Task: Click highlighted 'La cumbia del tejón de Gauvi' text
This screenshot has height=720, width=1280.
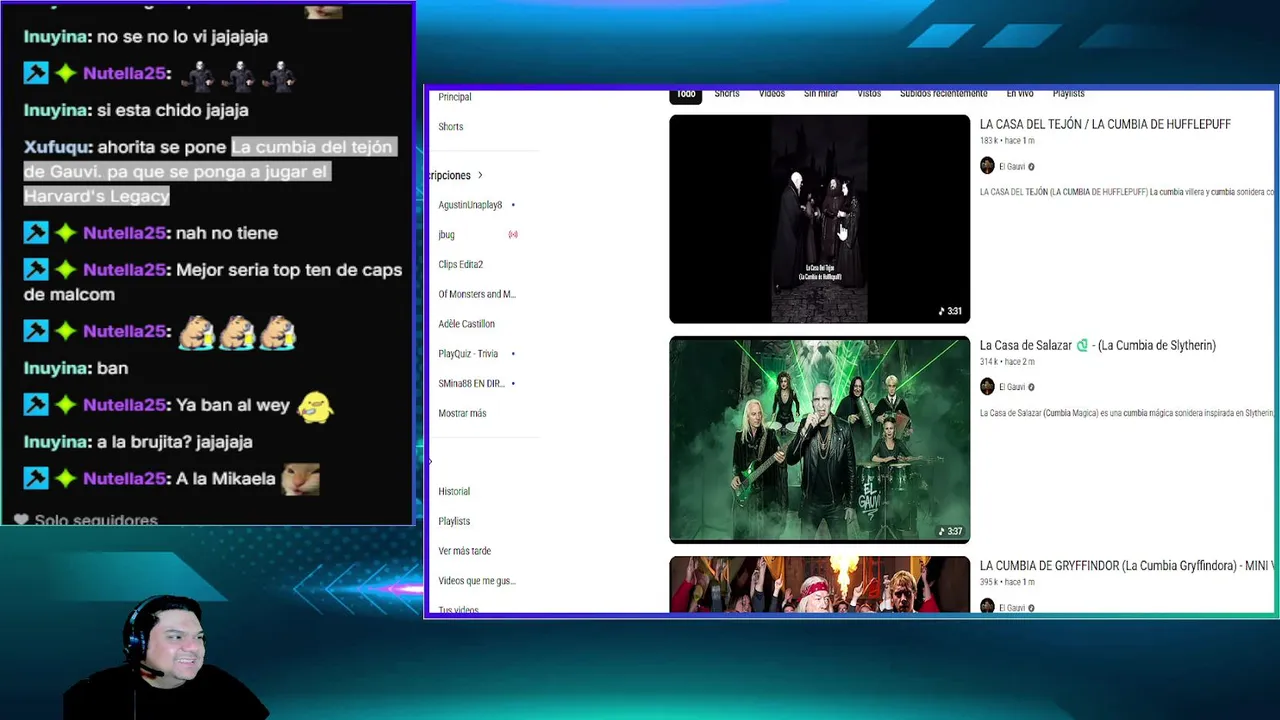Action: pos(209,172)
